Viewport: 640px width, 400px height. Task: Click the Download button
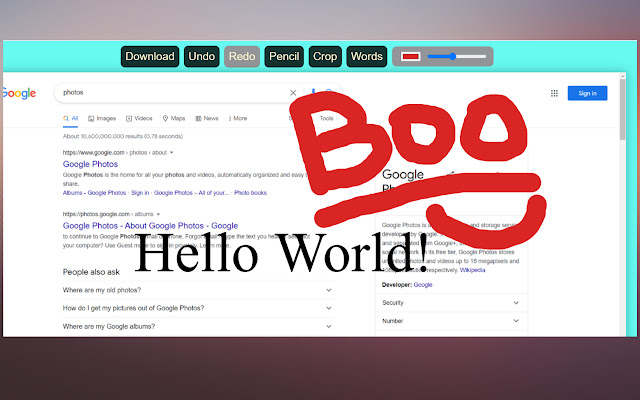(x=150, y=56)
